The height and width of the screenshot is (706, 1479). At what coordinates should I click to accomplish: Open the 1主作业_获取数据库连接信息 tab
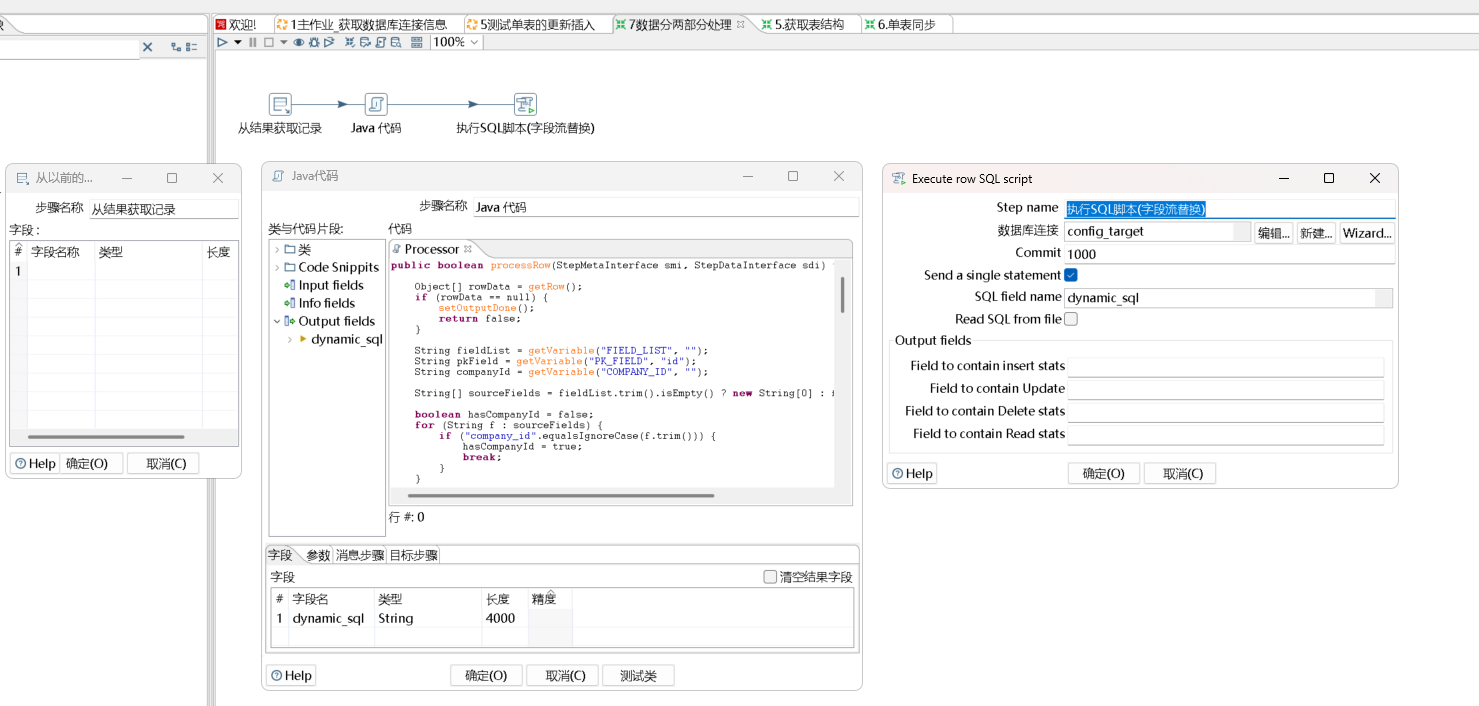pyautogui.click(x=368, y=24)
